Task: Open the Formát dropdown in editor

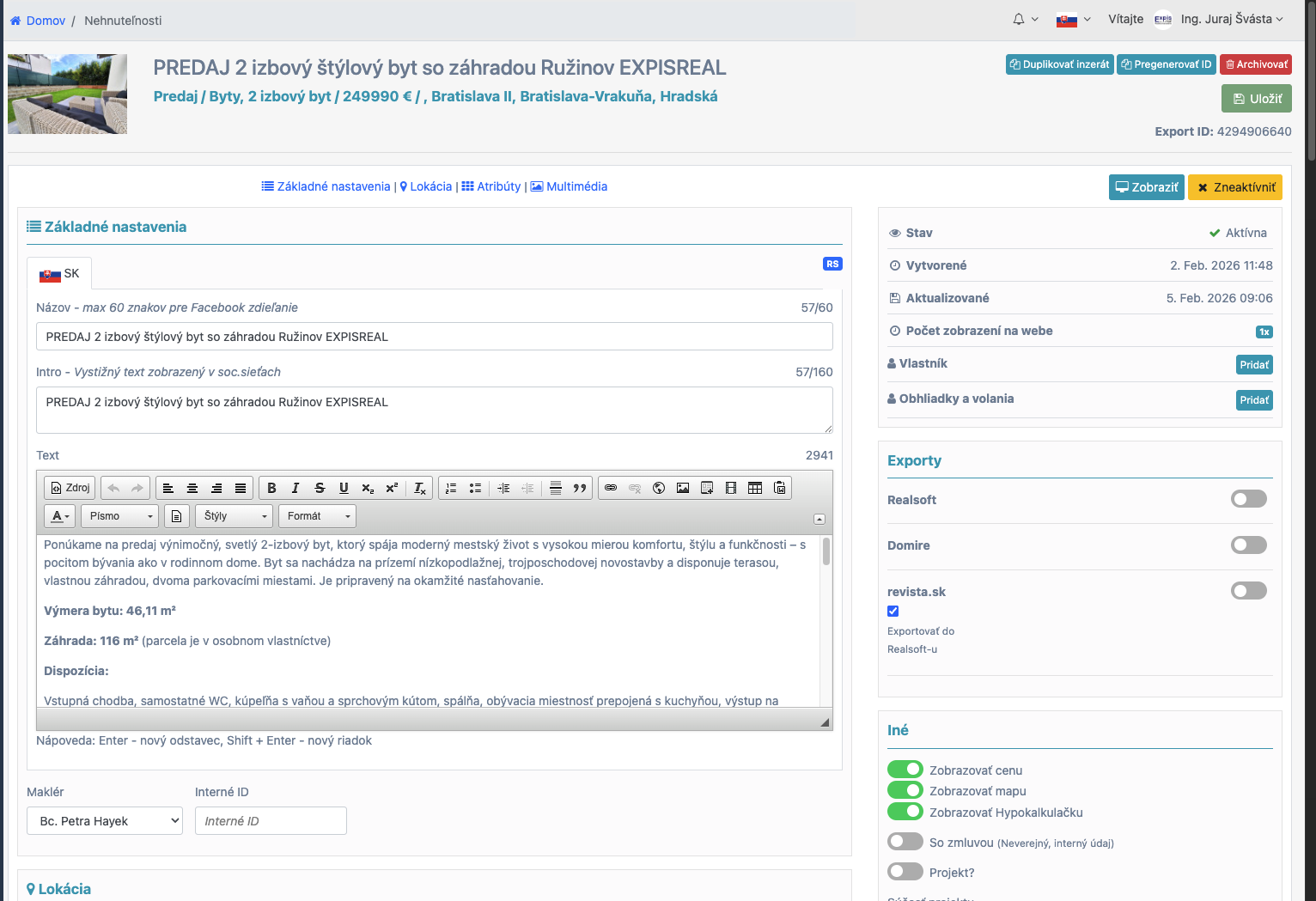Action: 318,516
